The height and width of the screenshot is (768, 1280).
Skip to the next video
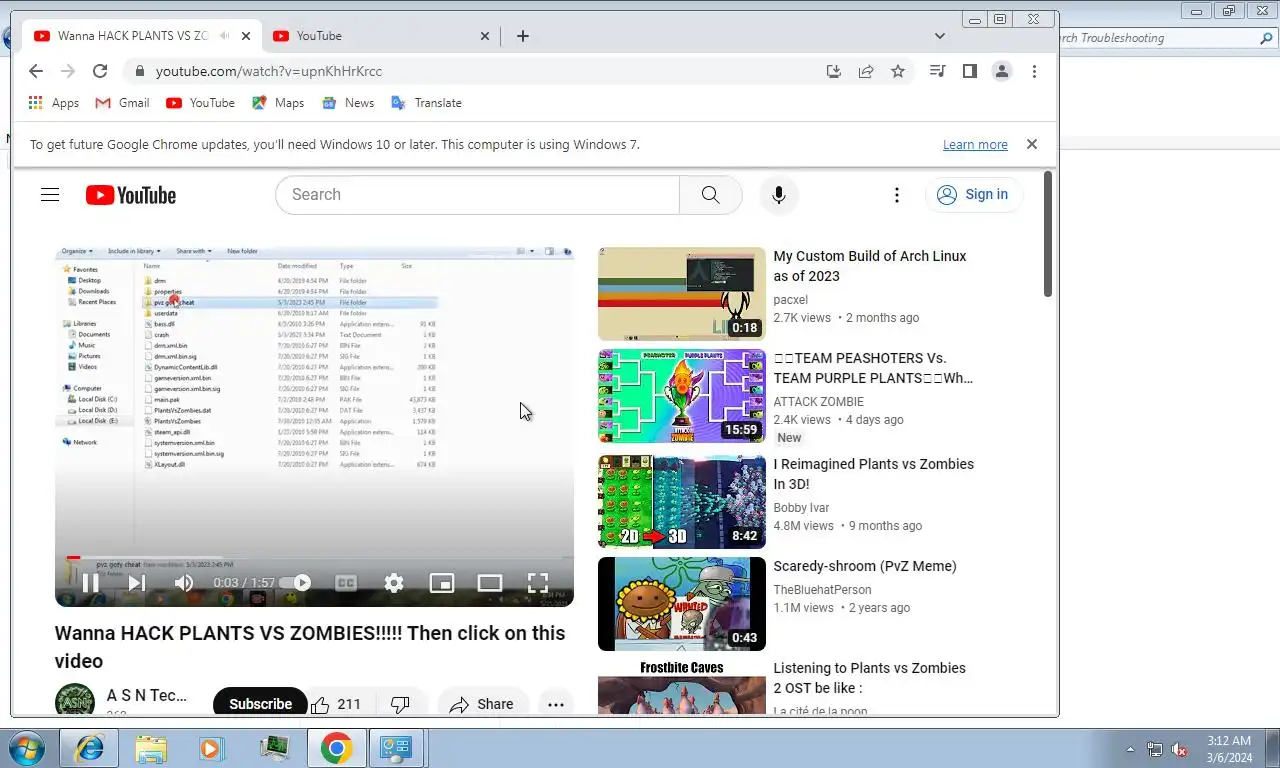tap(137, 583)
